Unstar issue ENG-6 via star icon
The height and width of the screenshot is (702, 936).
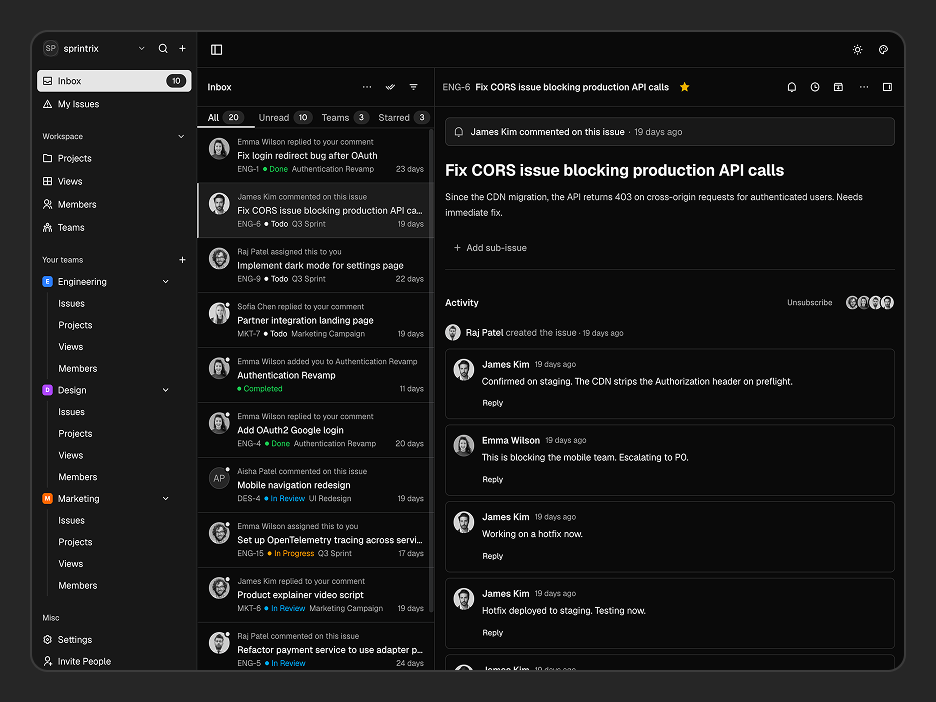[685, 87]
